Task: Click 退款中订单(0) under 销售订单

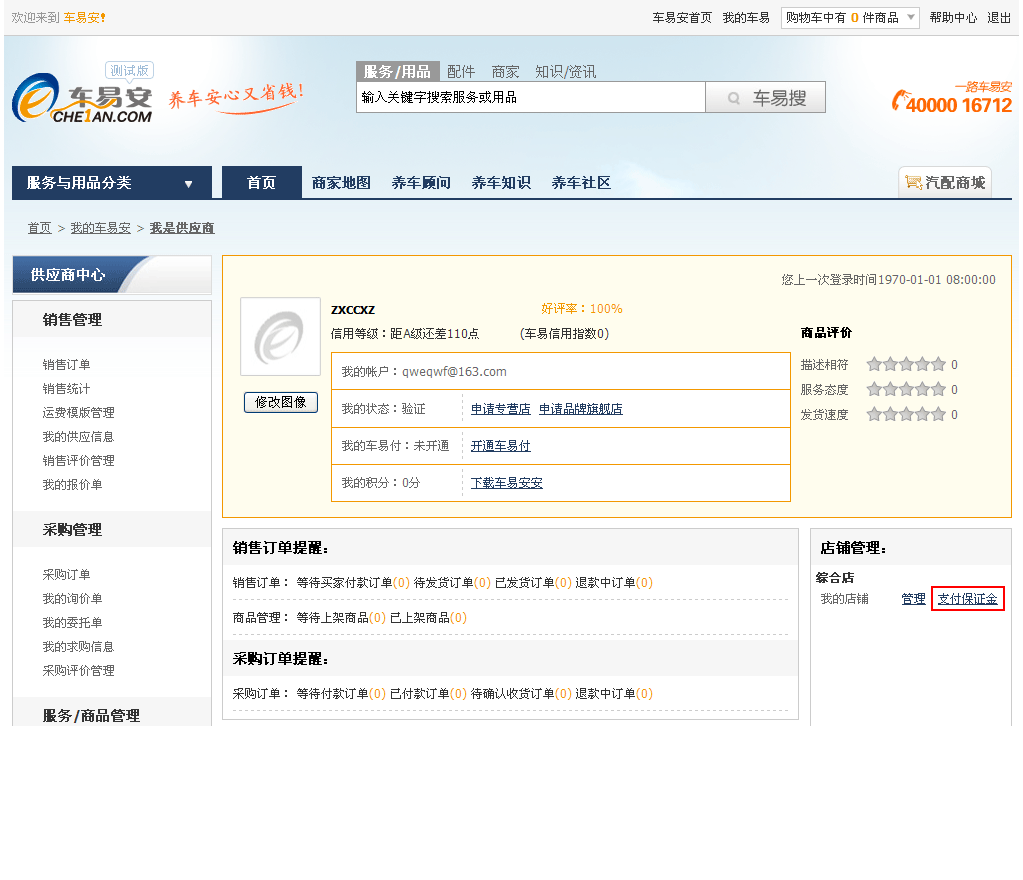Action: 614,583
